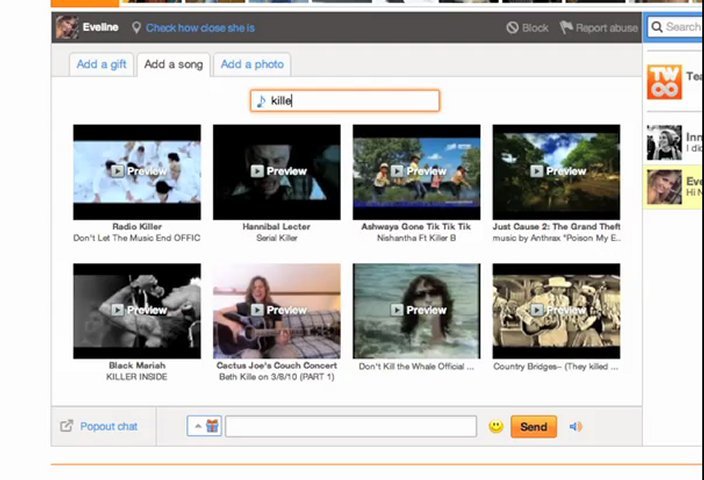The height and width of the screenshot is (480, 704).
Task: Open the Popout chat link
Action: pyautogui.click(x=109, y=426)
